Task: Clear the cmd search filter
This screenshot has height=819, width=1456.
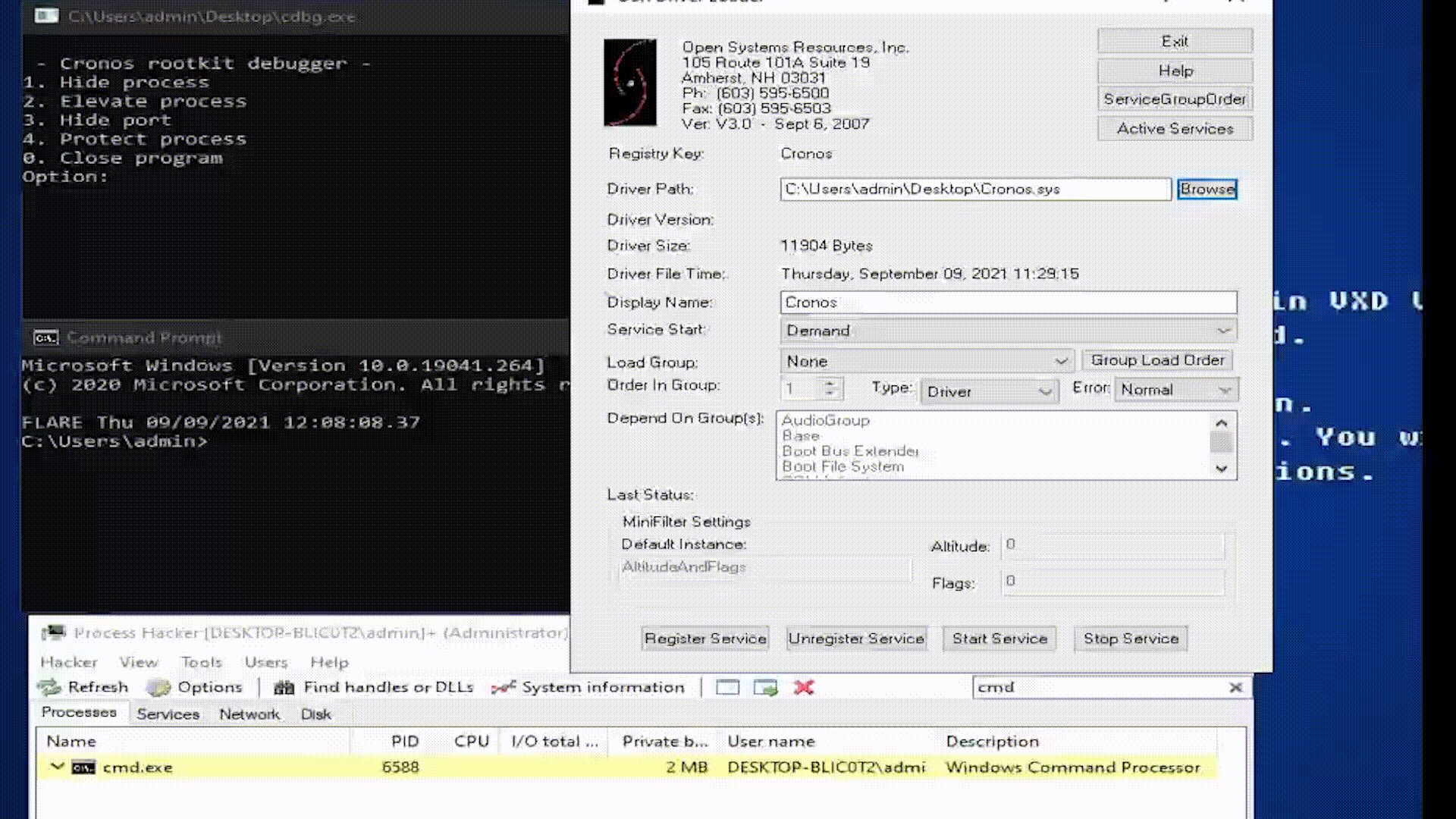Action: [1235, 687]
